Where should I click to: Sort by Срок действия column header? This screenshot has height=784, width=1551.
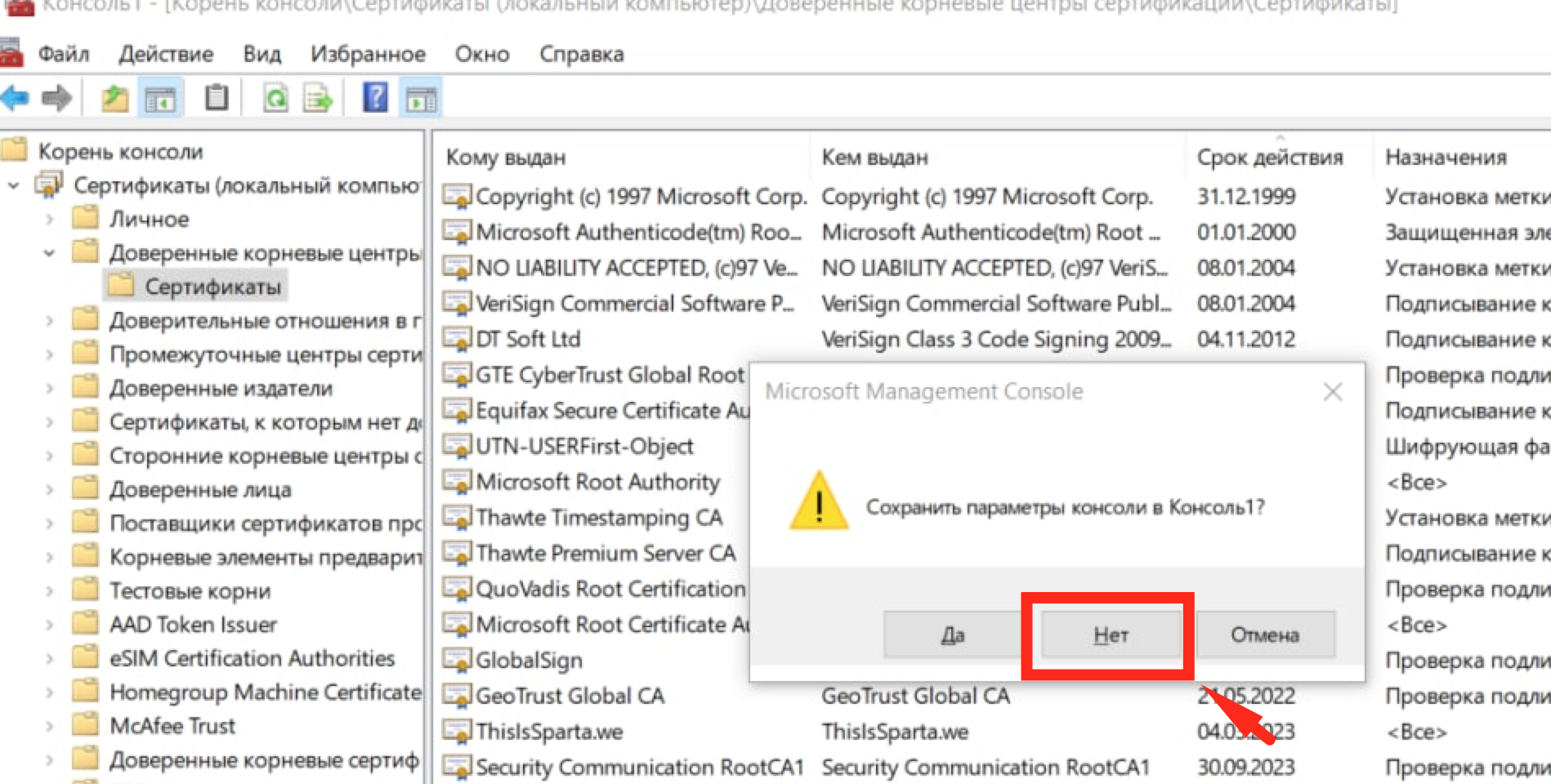click(x=1270, y=157)
